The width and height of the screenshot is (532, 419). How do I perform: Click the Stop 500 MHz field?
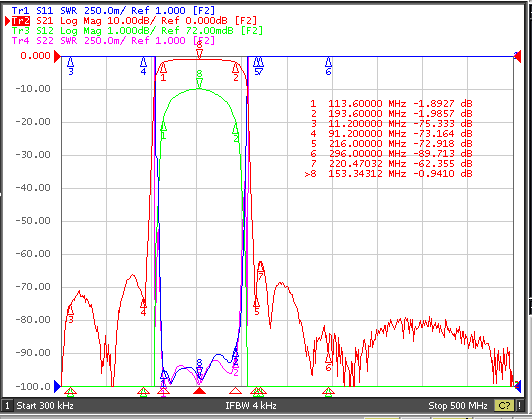pos(458,405)
